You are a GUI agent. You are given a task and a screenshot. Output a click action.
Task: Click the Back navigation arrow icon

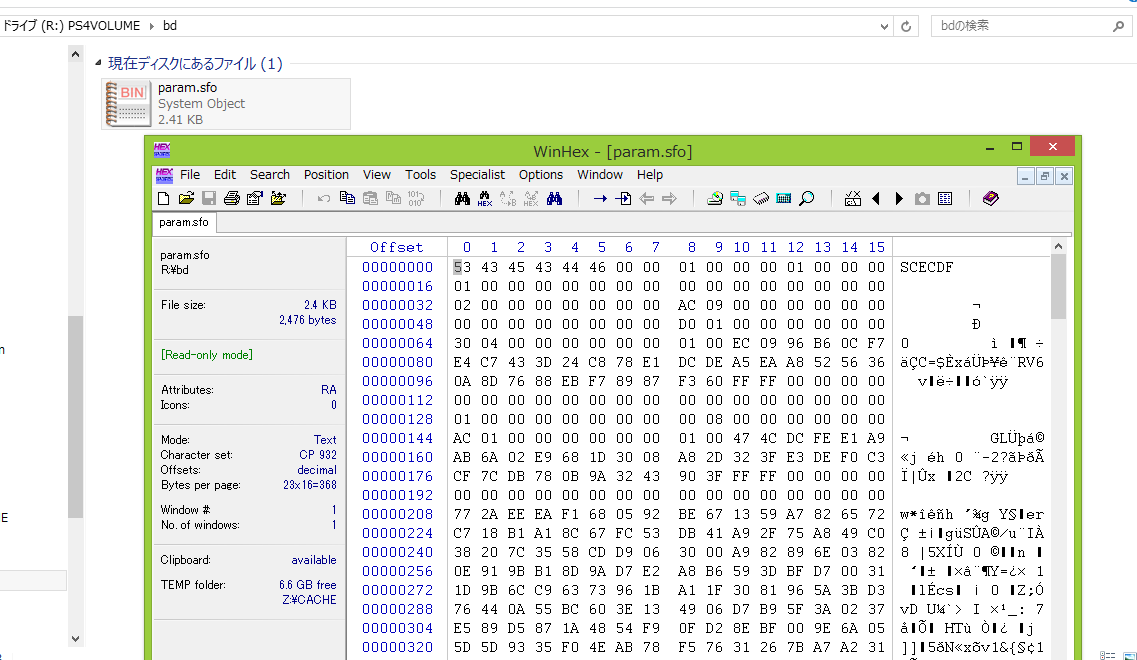(x=647, y=199)
